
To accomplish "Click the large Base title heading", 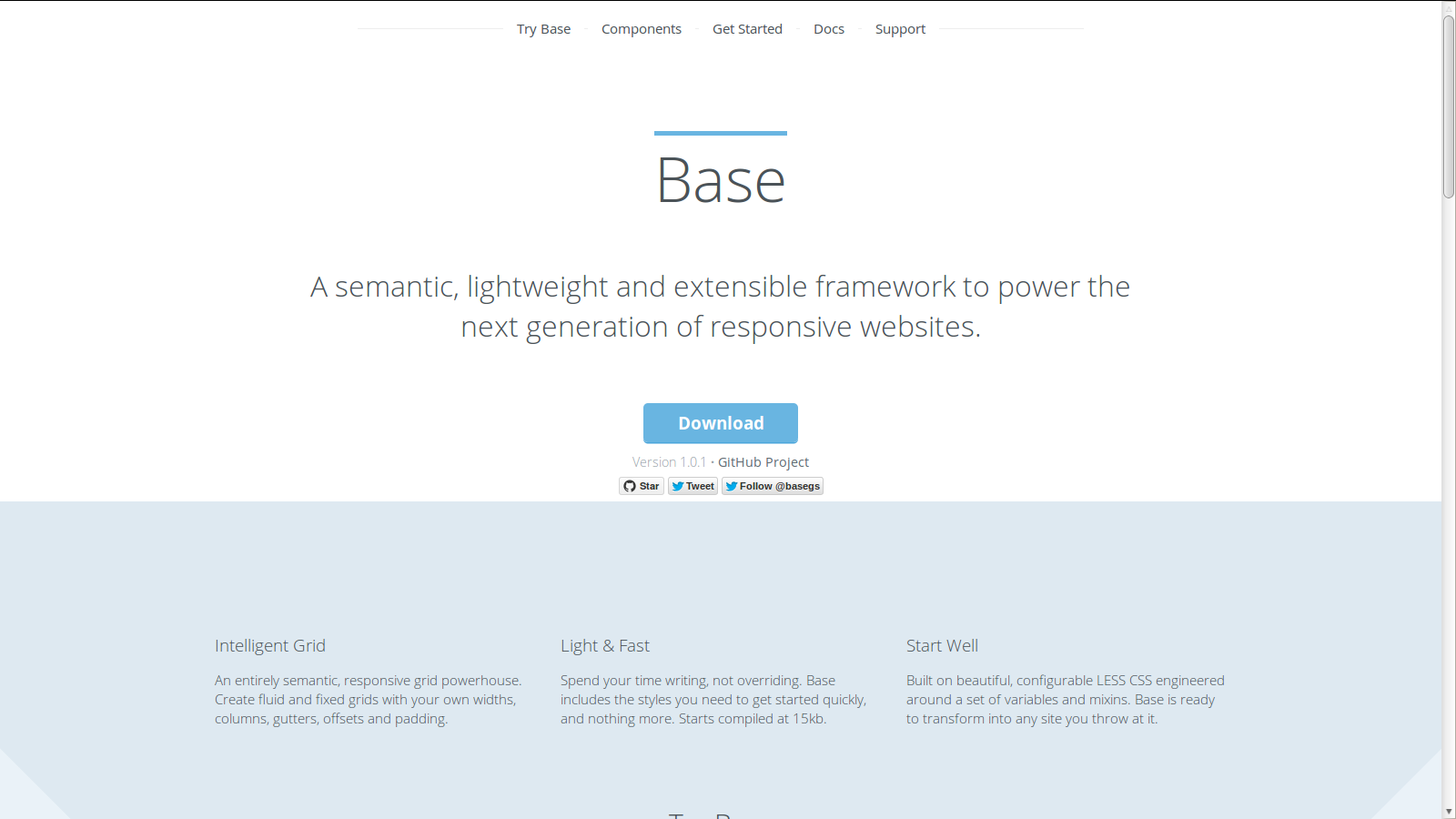I will 721,180.
